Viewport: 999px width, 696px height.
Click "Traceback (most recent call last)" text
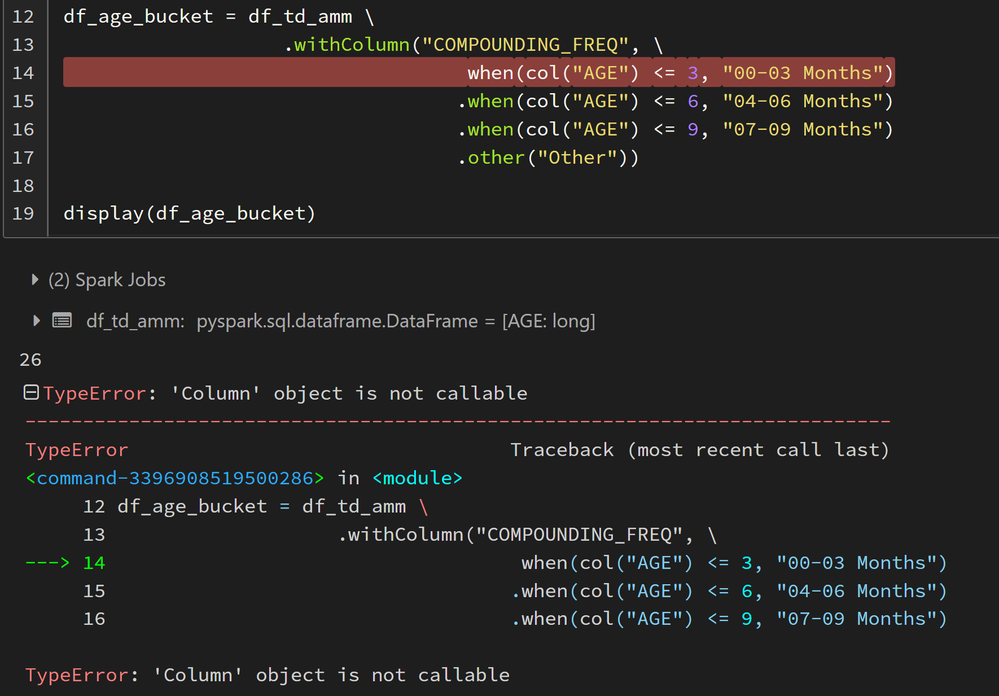pos(699,450)
